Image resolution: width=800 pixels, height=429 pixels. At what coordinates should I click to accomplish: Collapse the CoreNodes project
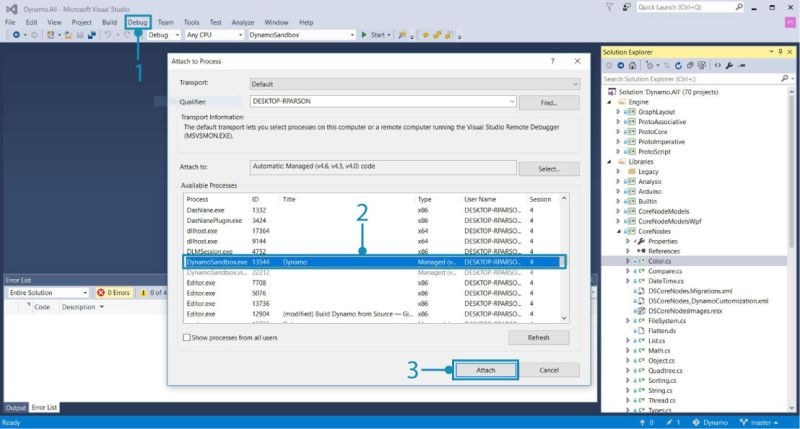click(x=618, y=231)
